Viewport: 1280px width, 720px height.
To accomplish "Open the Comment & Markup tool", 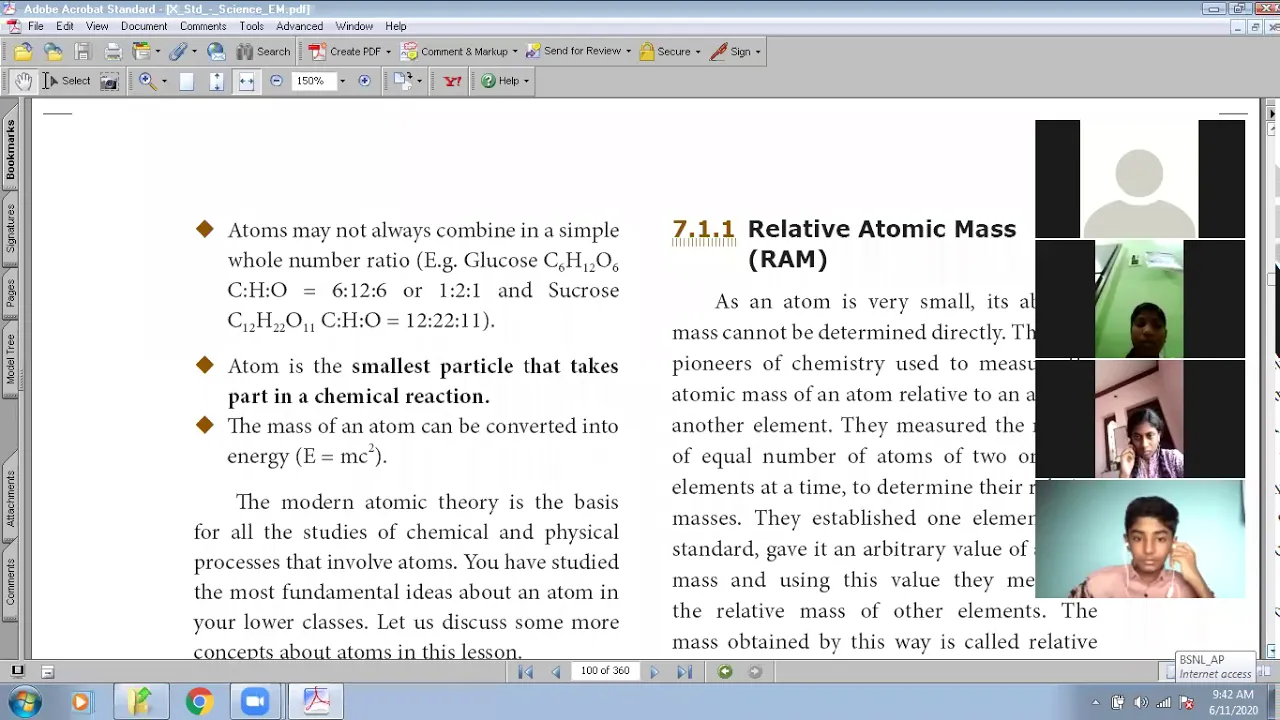I will pos(455,51).
